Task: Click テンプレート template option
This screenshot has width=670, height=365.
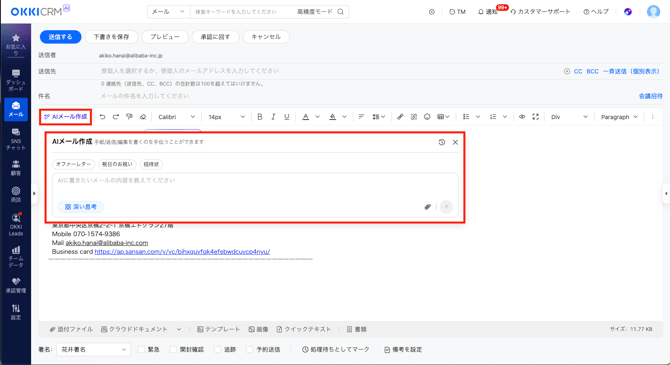Action: click(x=218, y=329)
